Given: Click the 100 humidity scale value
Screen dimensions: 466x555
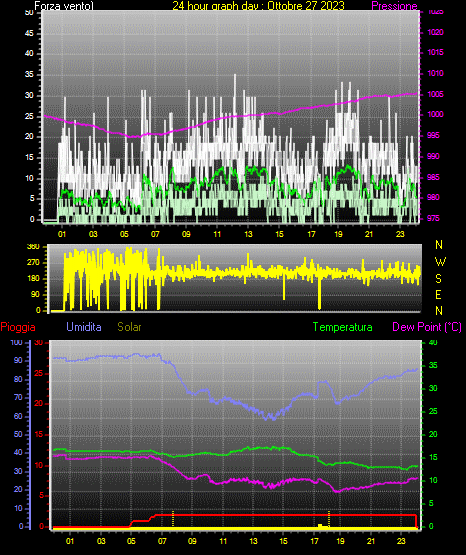Looking at the screenshot, I should 16,342.
